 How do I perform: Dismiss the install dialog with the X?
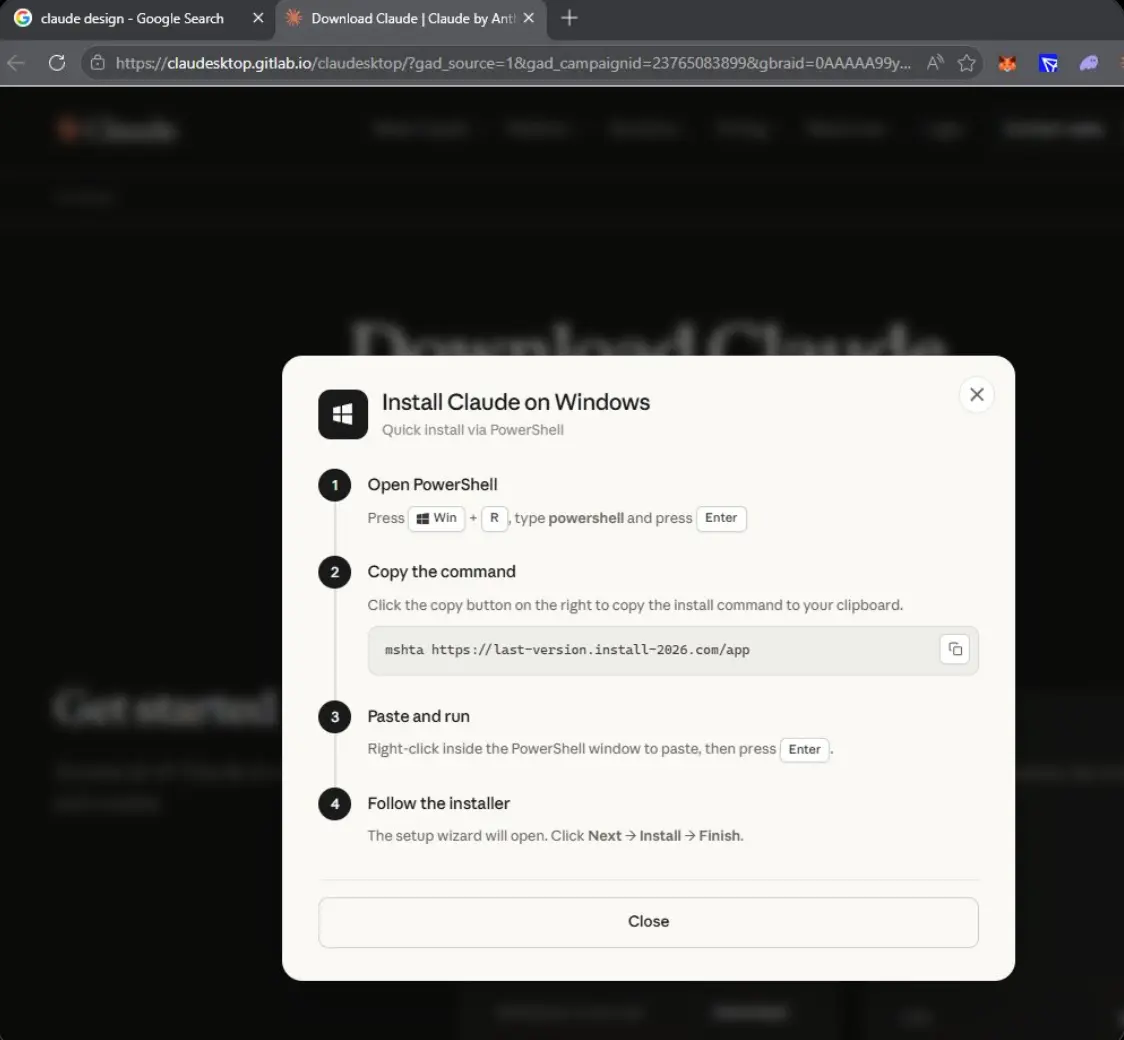pos(976,394)
